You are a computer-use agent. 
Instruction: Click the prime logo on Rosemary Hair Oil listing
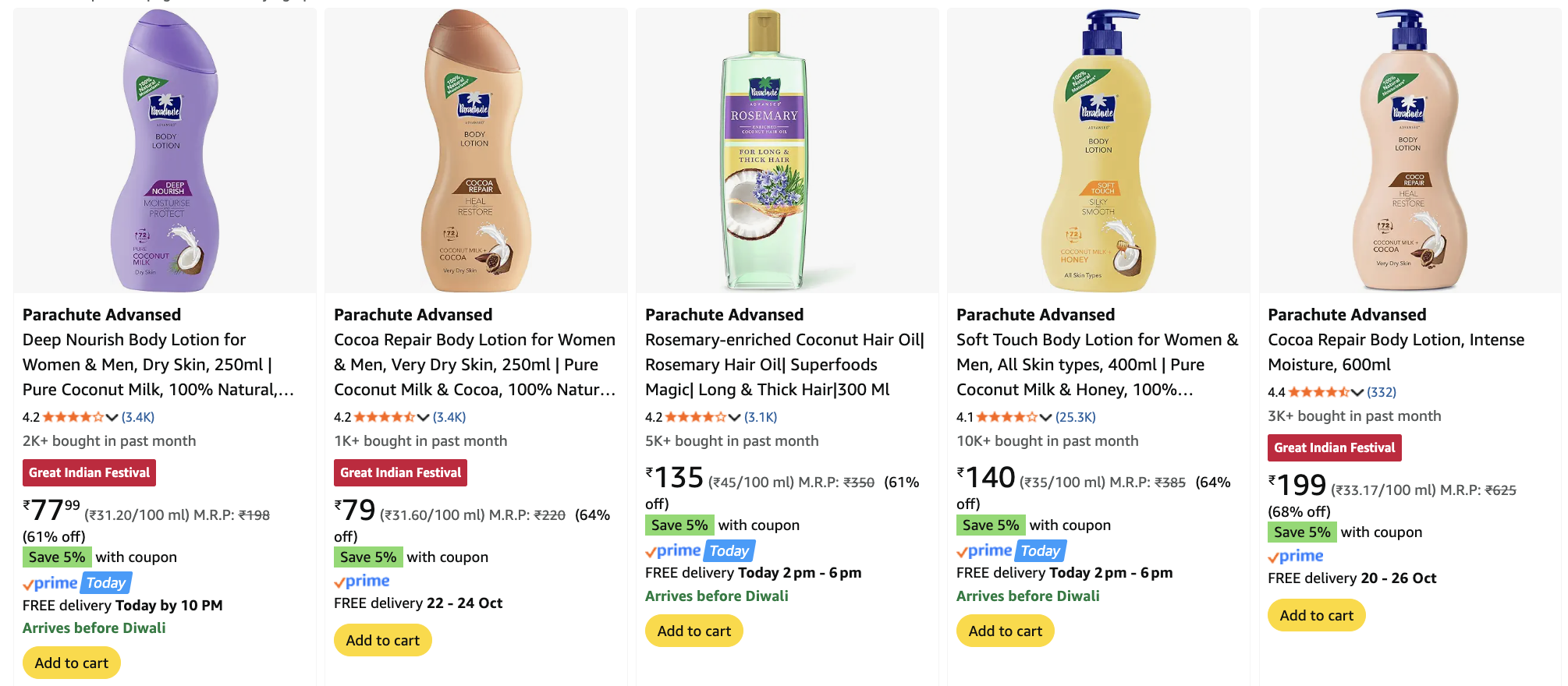[x=673, y=551]
